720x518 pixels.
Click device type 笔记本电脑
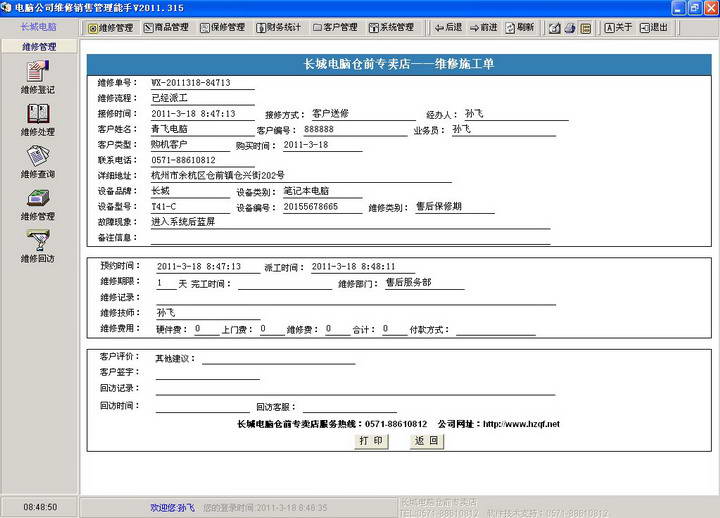[306, 191]
